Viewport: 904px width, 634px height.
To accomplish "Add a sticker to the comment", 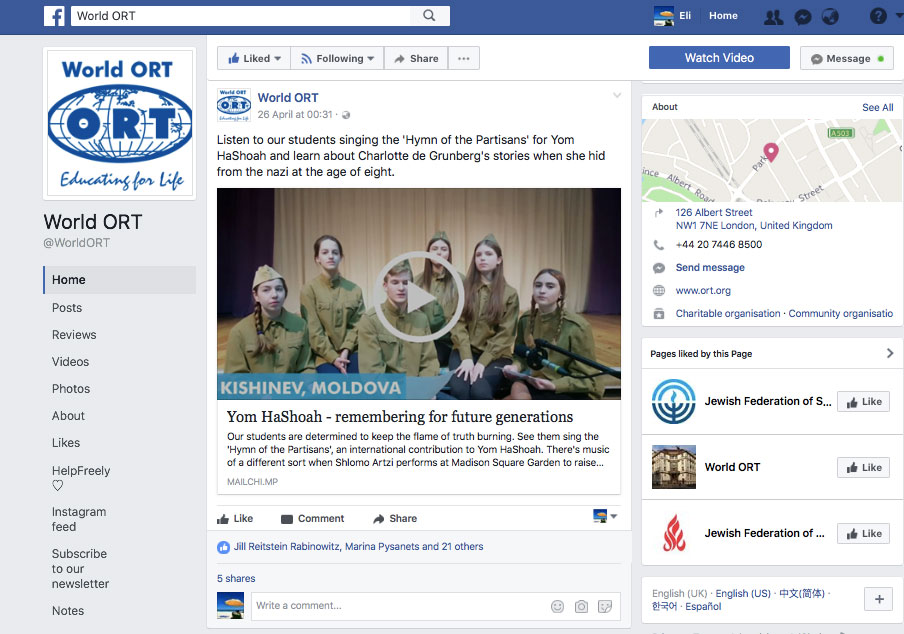I will point(605,606).
